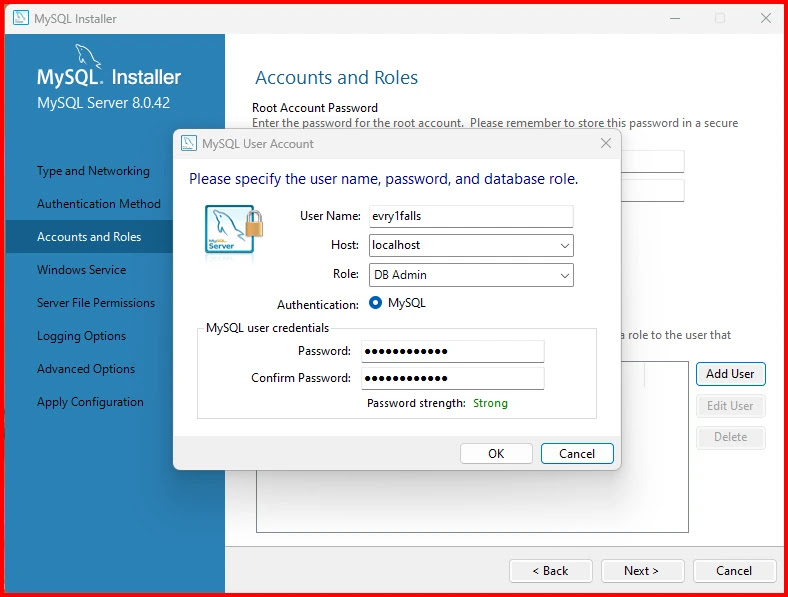This screenshot has width=788, height=597.
Task: Confirm the user account with OK
Action: point(496,454)
